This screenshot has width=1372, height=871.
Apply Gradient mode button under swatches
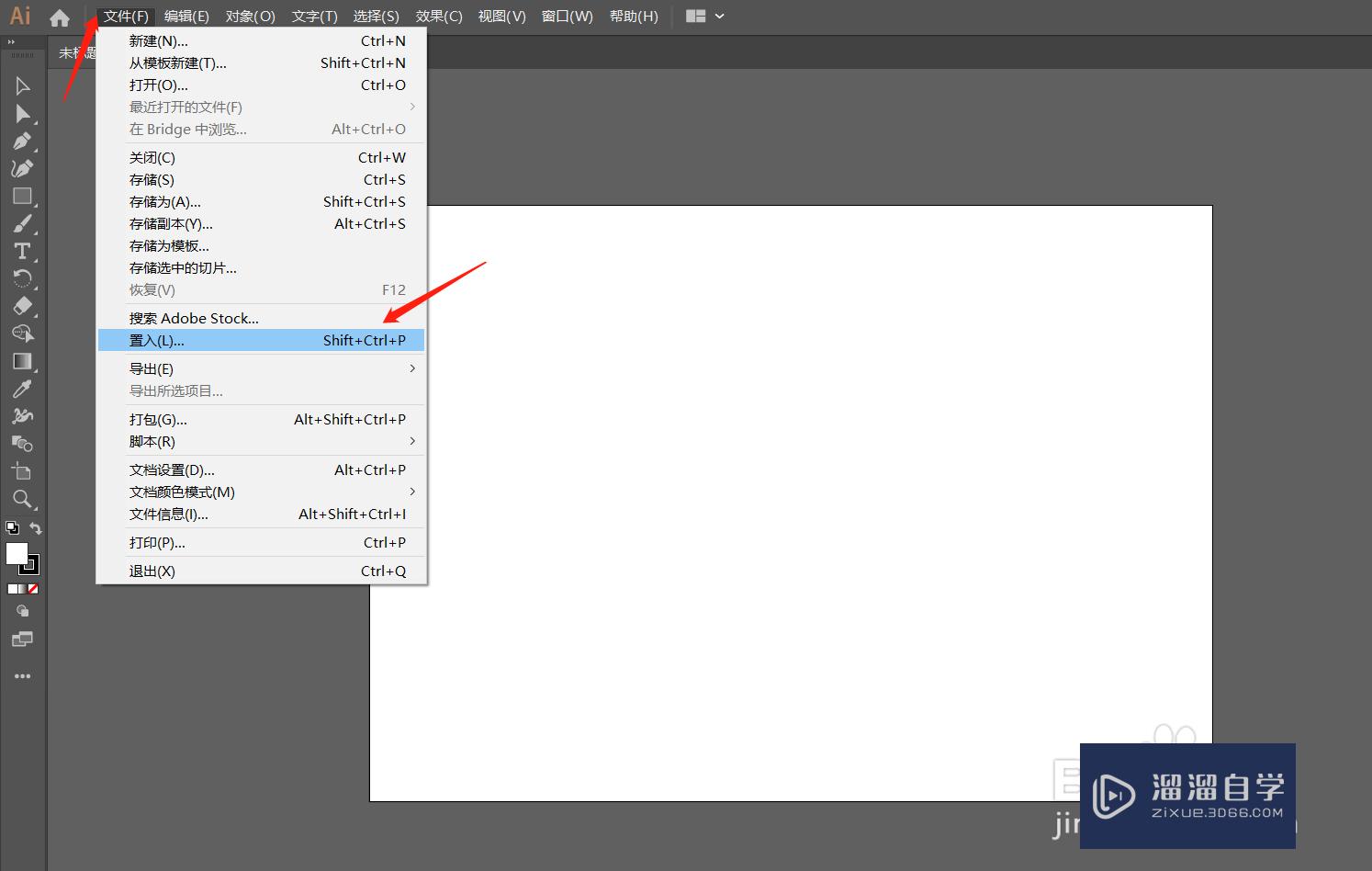[22, 589]
